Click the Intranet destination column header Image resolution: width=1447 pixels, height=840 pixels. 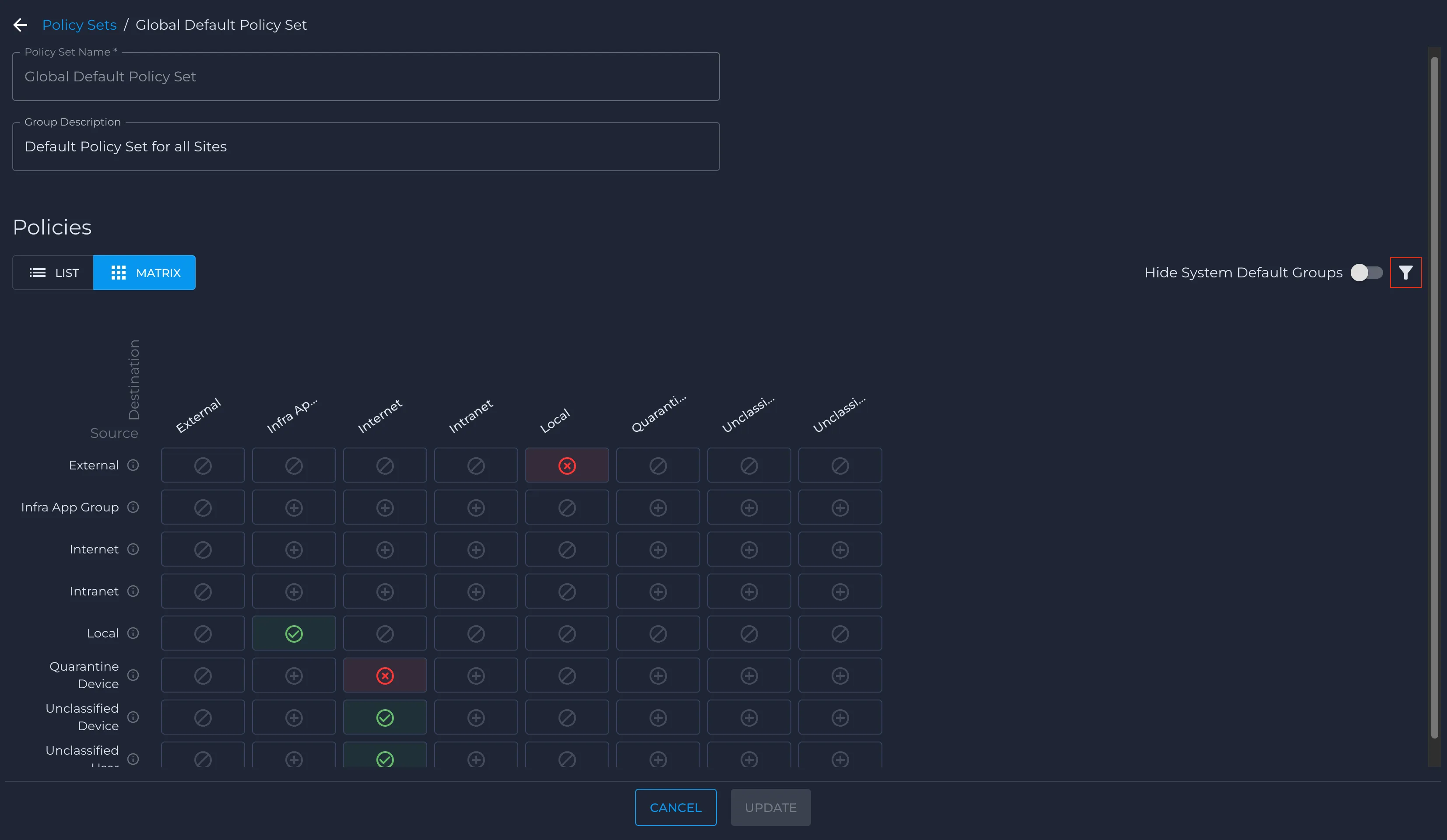point(471,416)
